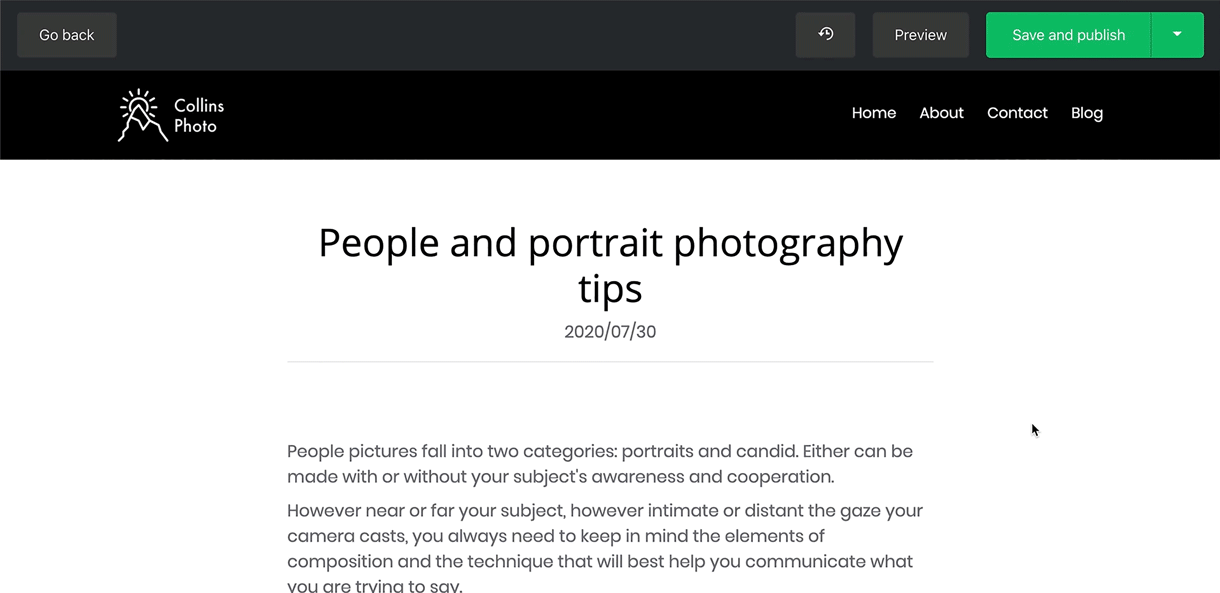
Task: Click the horizontal divider under the date
Action: click(610, 361)
